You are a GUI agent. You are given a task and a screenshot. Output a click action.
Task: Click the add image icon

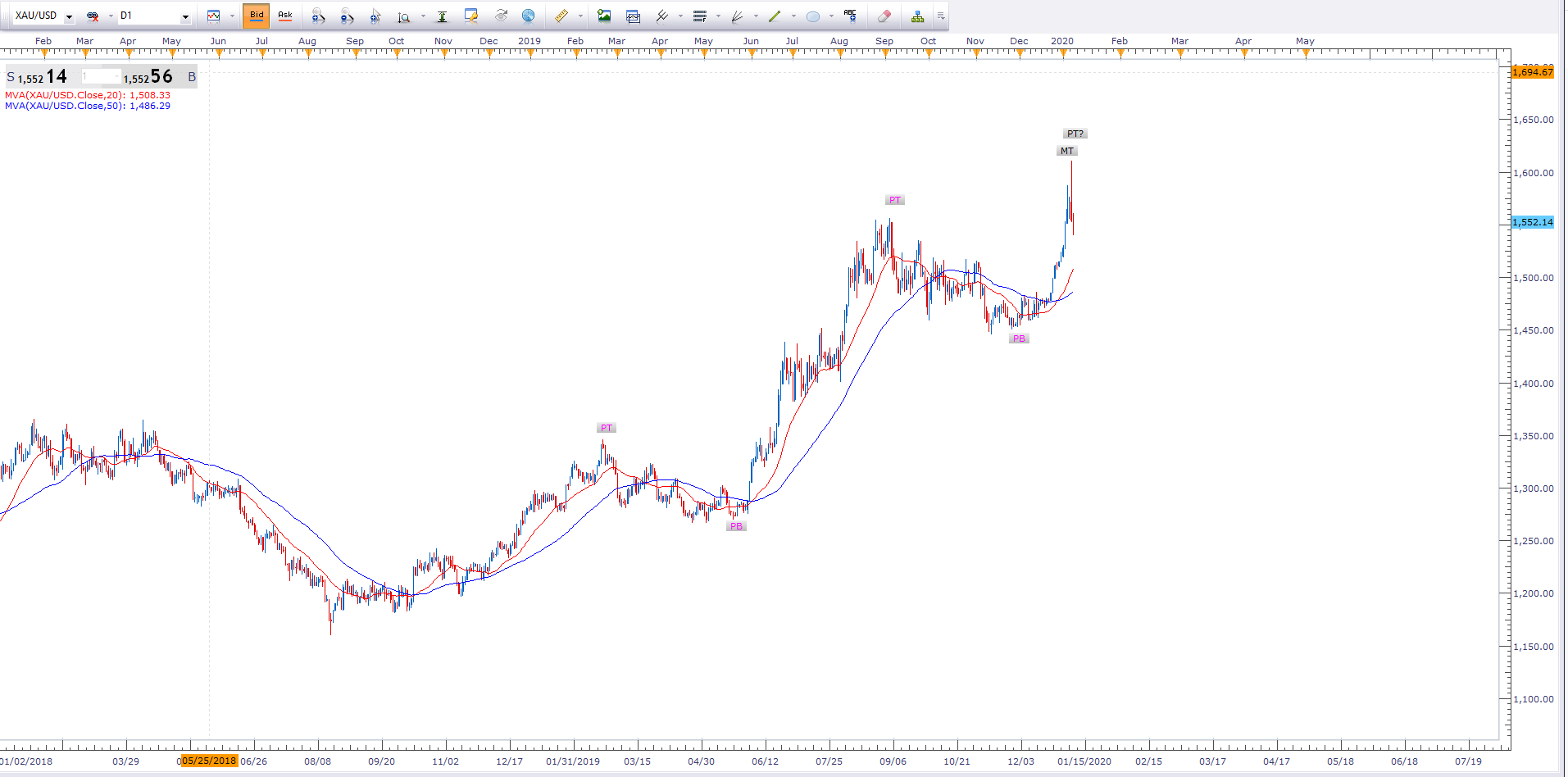[x=604, y=16]
